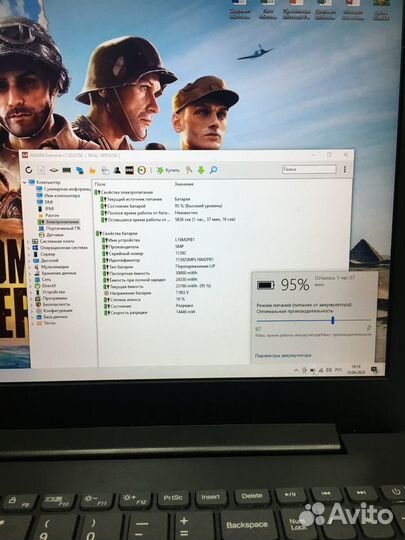This screenshot has width=405, height=540.
Task: Click the green round clock toolbar icon
Action: (142, 170)
